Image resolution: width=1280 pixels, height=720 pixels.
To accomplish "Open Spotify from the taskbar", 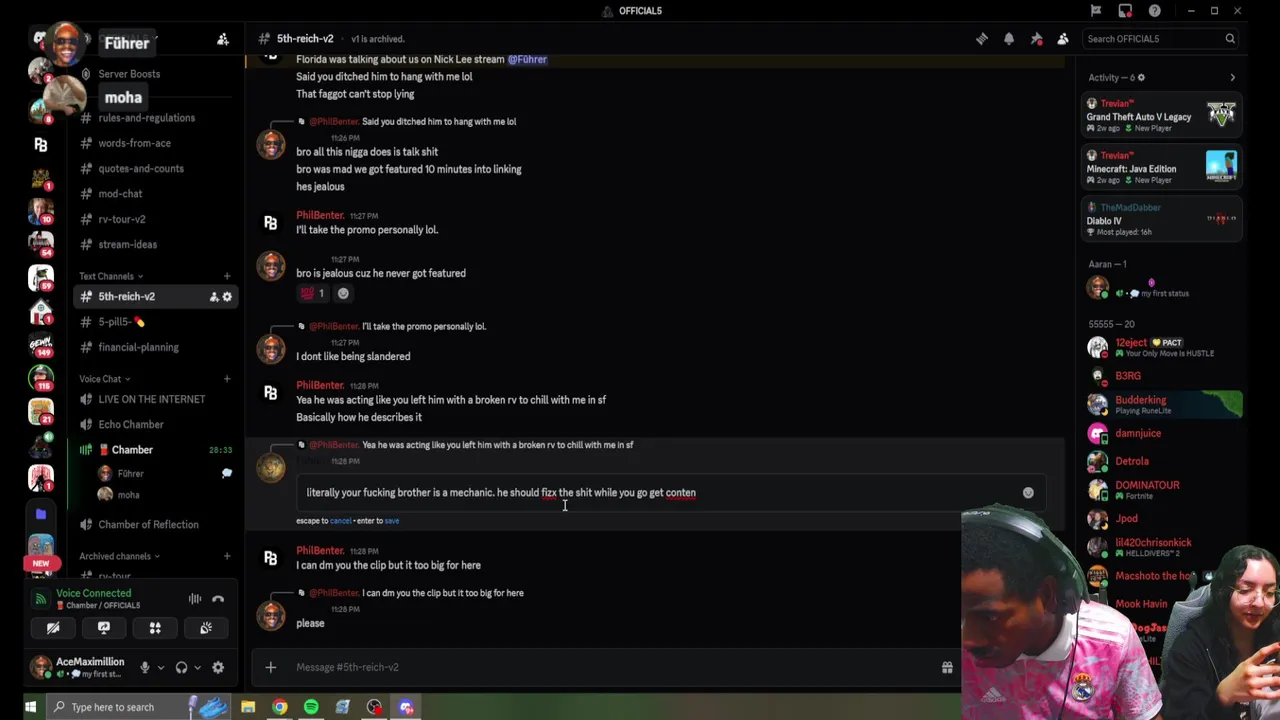I will coord(311,707).
